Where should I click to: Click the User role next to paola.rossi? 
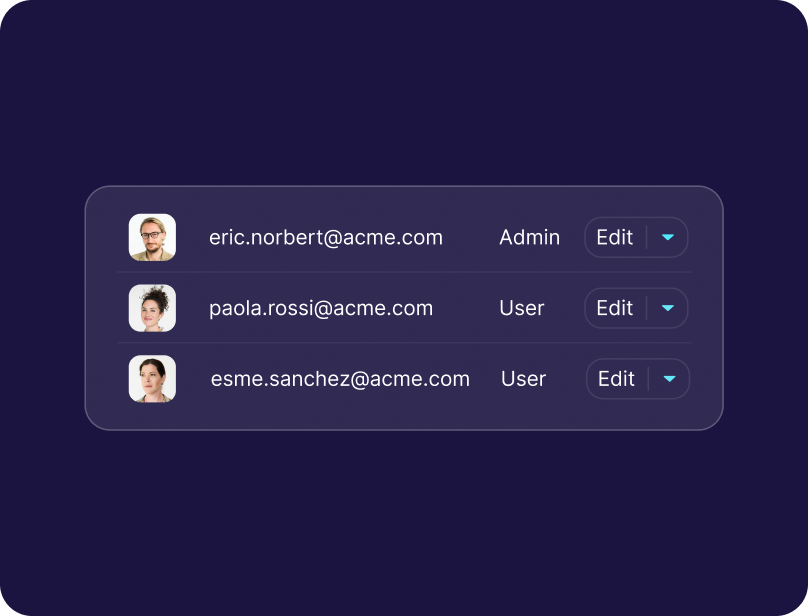click(522, 308)
